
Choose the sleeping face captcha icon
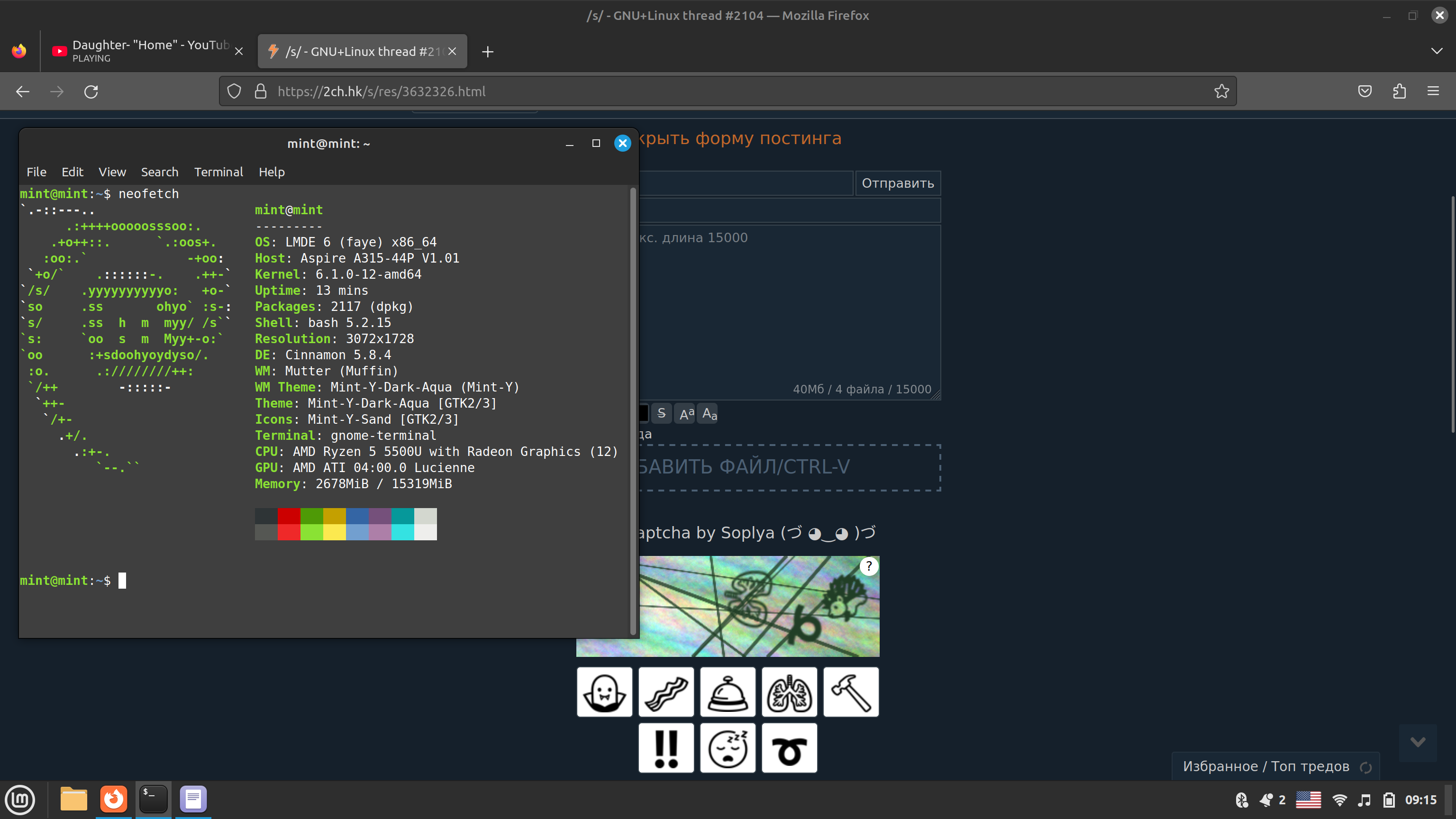point(728,748)
